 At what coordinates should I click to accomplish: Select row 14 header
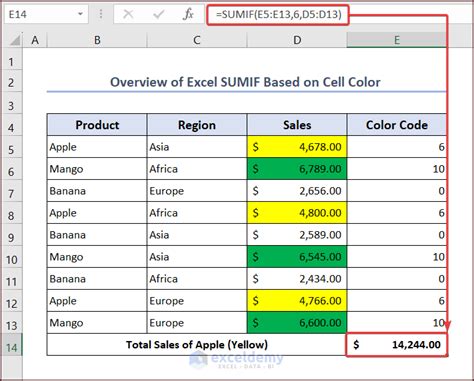coord(11,348)
